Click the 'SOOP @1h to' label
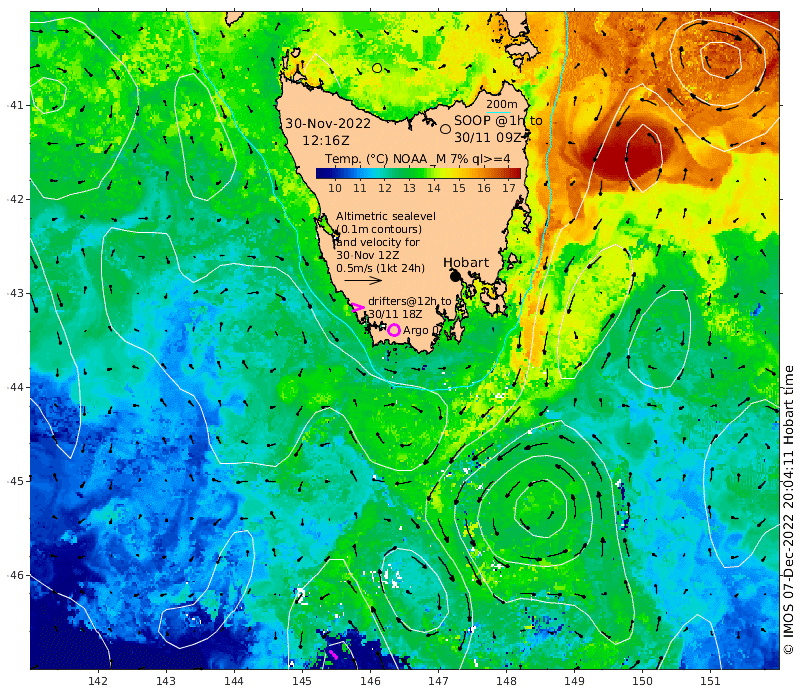This screenshot has width=800, height=700. pos(498,121)
